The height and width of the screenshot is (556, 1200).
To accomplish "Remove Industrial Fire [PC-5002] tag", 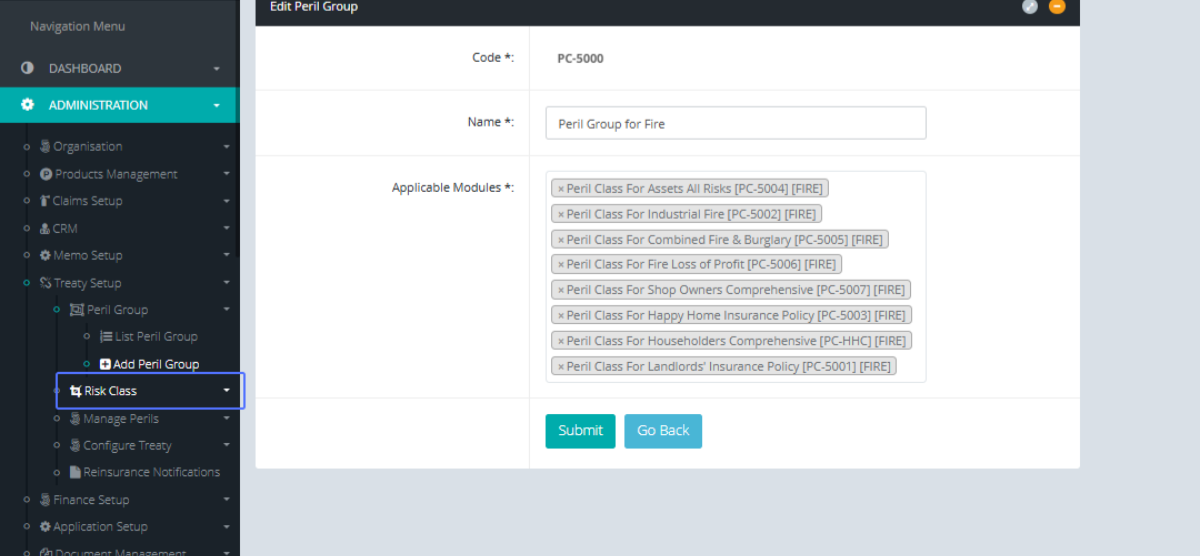I will (x=561, y=214).
